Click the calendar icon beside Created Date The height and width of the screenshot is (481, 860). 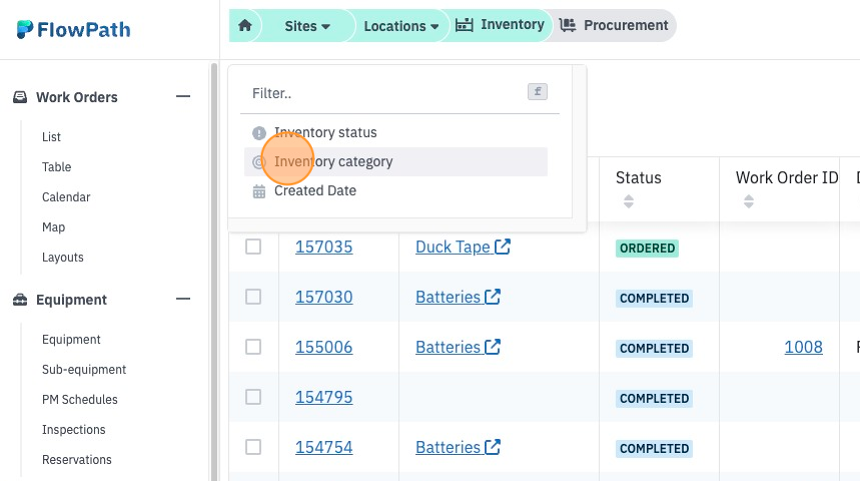click(x=259, y=191)
